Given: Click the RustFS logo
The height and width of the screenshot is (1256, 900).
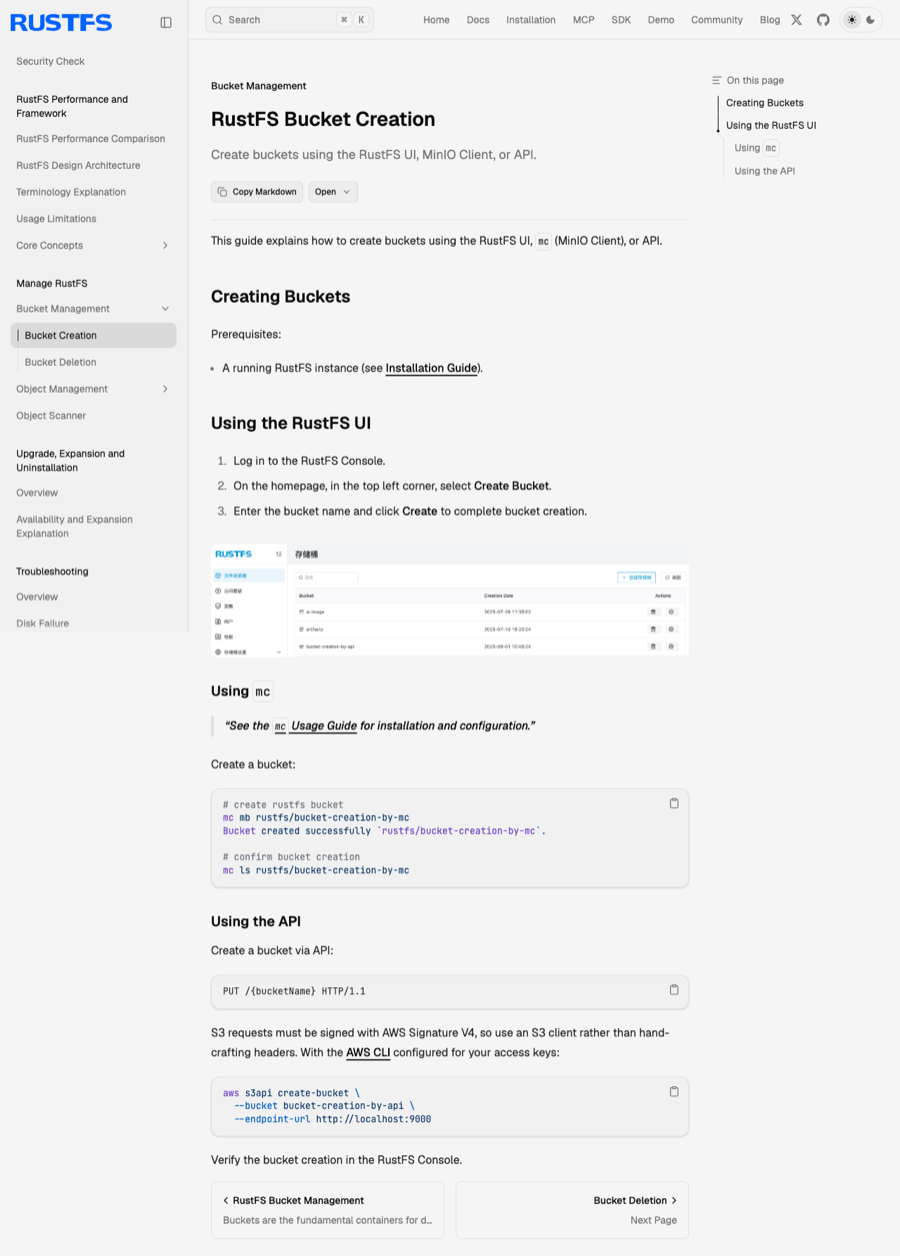Looking at the screenshot, I should (x=61, y=22).
